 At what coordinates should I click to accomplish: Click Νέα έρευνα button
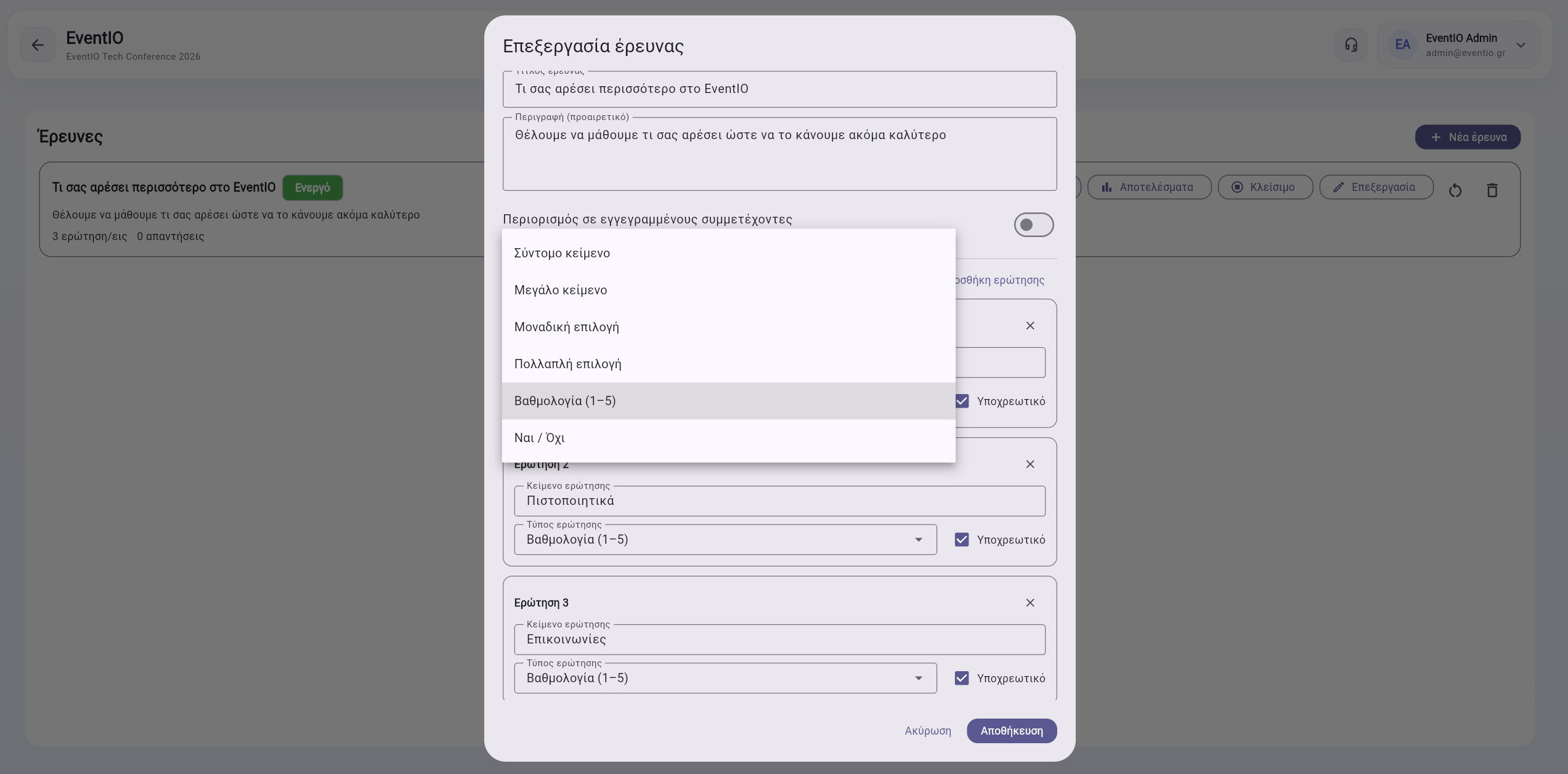pyautogui.click(x=1468, y=137)
